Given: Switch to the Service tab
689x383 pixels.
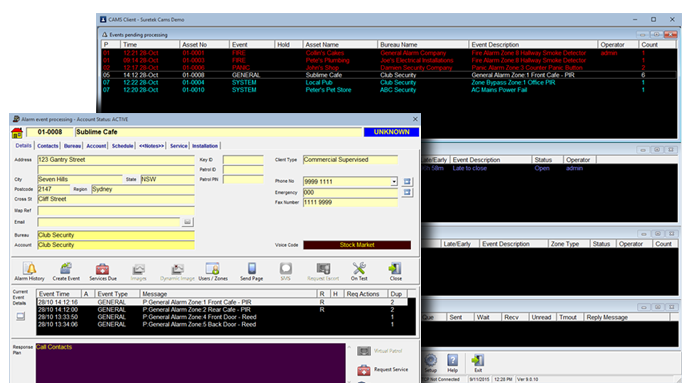Looking at the screenshot, I should [x=178, y=146].
